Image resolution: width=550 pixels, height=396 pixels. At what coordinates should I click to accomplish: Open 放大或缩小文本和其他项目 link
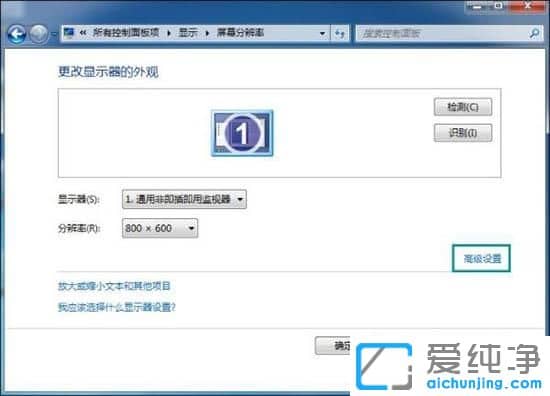[x=114, y=286]
